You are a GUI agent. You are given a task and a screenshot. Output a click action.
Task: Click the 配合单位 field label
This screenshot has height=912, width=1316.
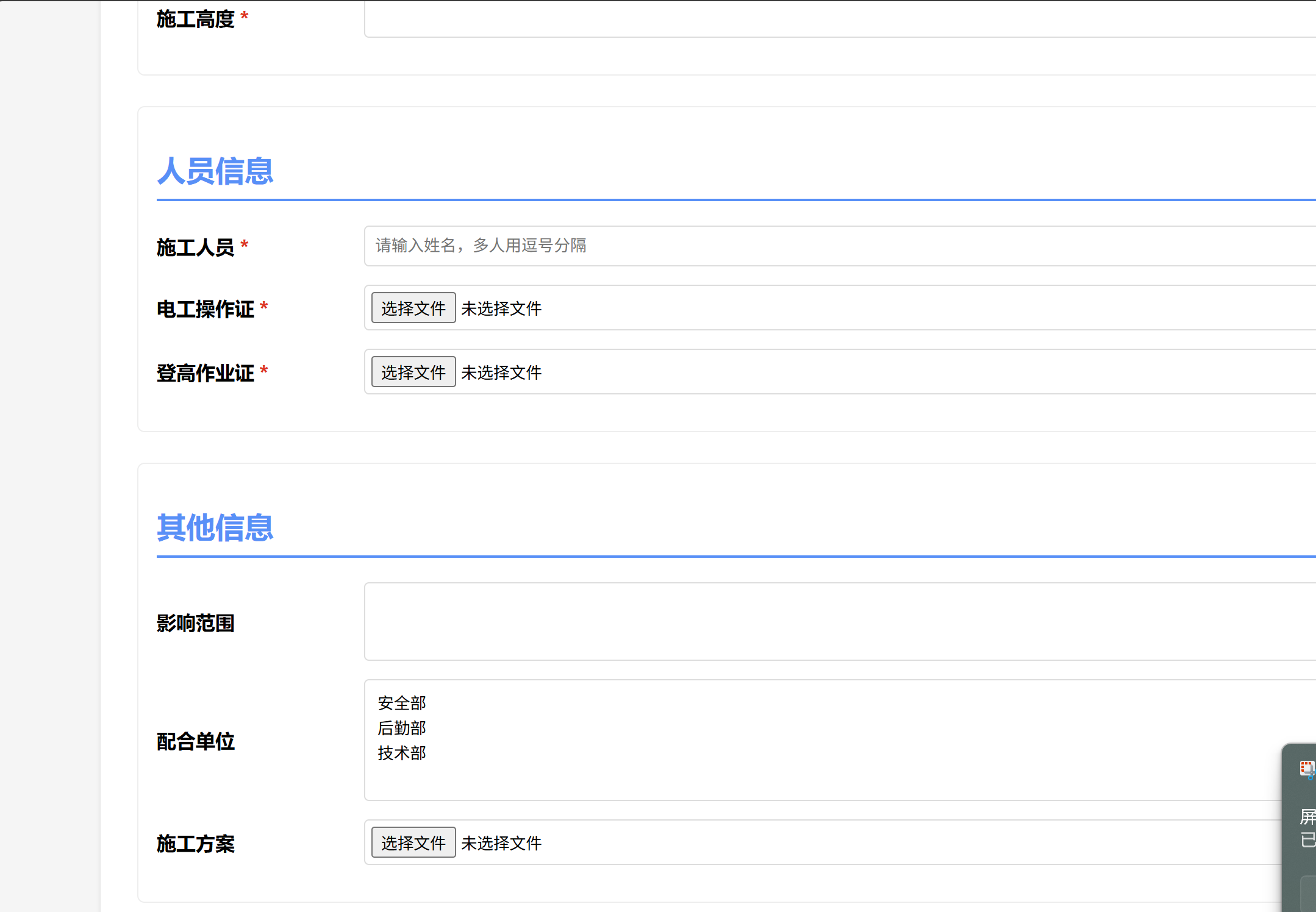(x=195, y=741)
